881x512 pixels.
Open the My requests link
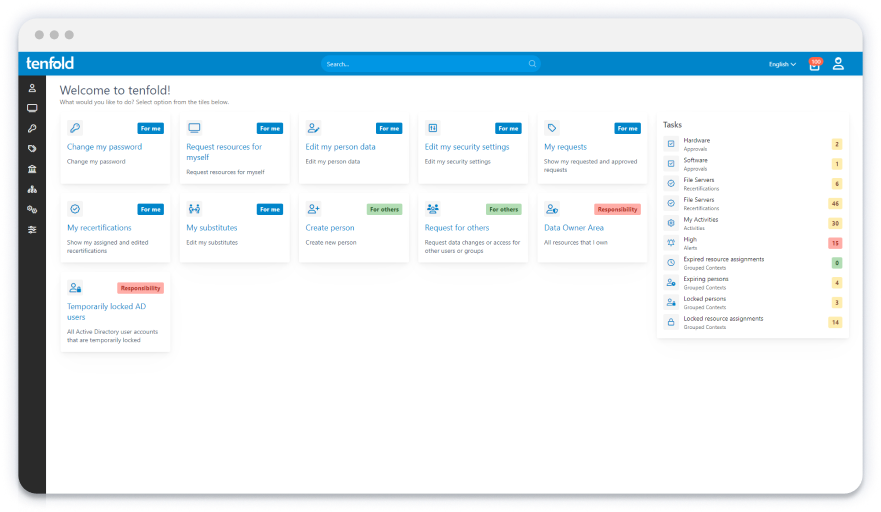click(x=565, y=147)
